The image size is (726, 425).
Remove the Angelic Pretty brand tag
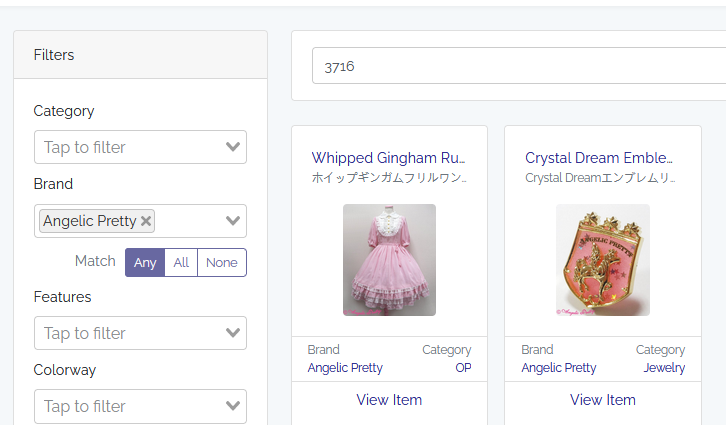tap(147, 221)
